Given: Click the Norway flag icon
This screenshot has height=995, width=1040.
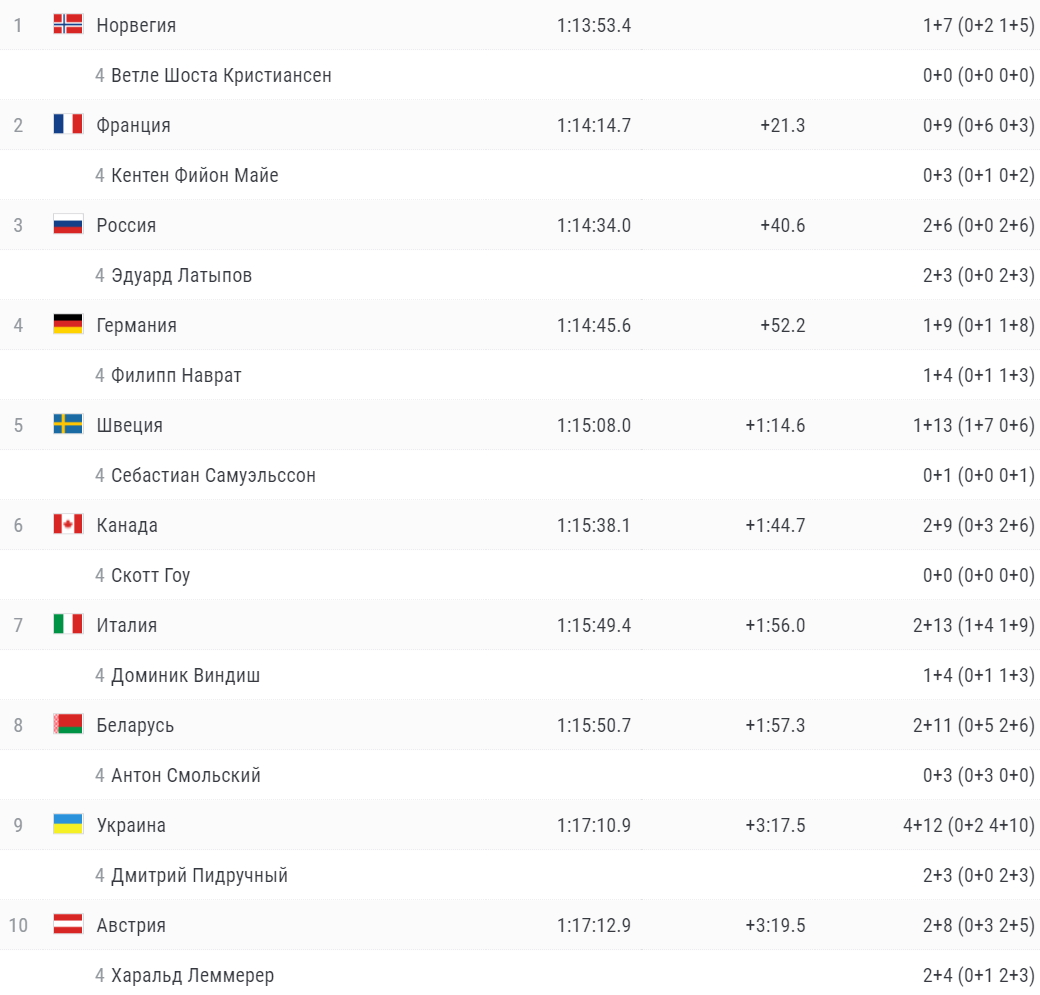Looking at the screenshot, I should point(68,25).
